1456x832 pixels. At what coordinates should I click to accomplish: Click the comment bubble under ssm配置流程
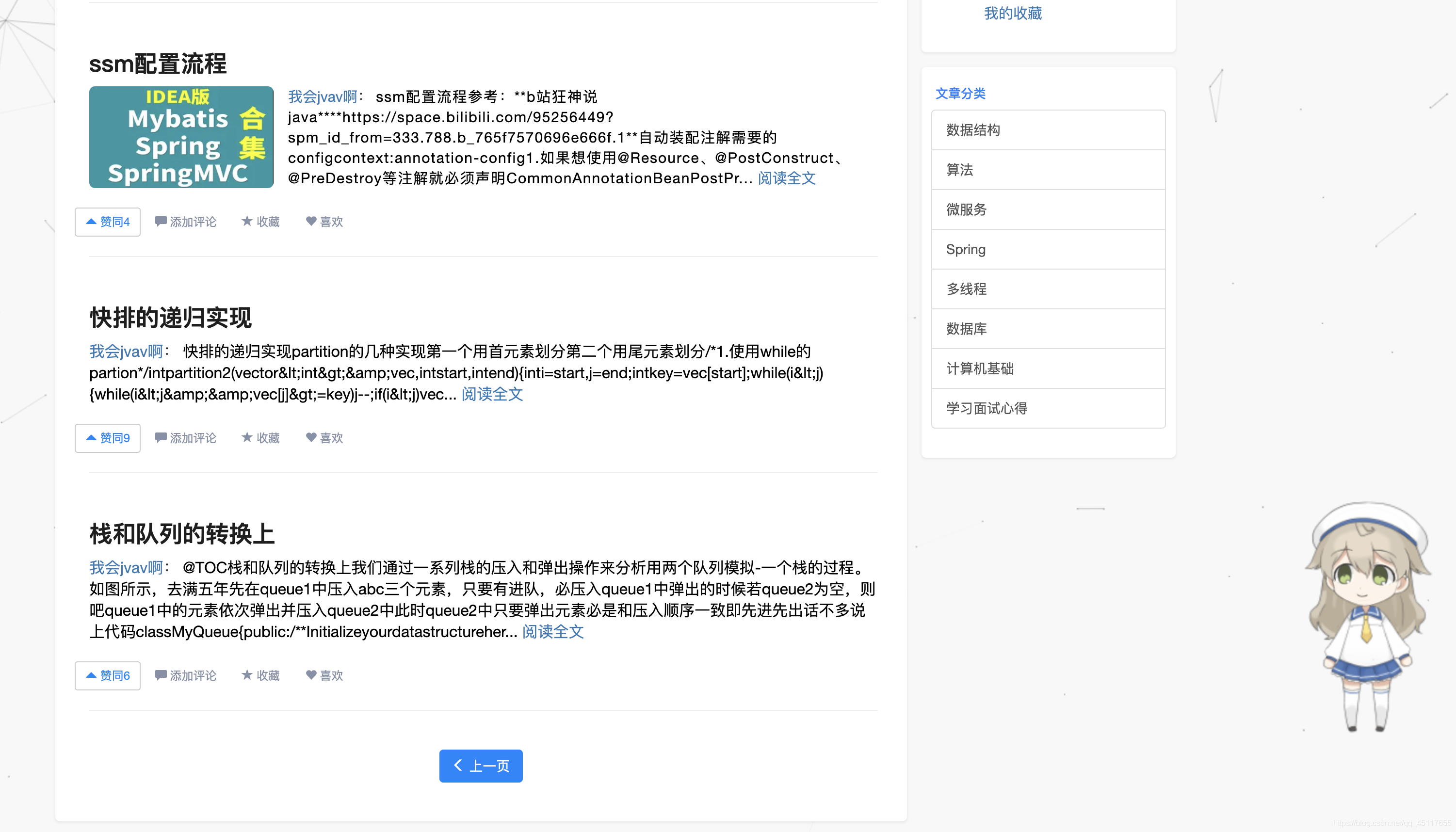[186, 222]
